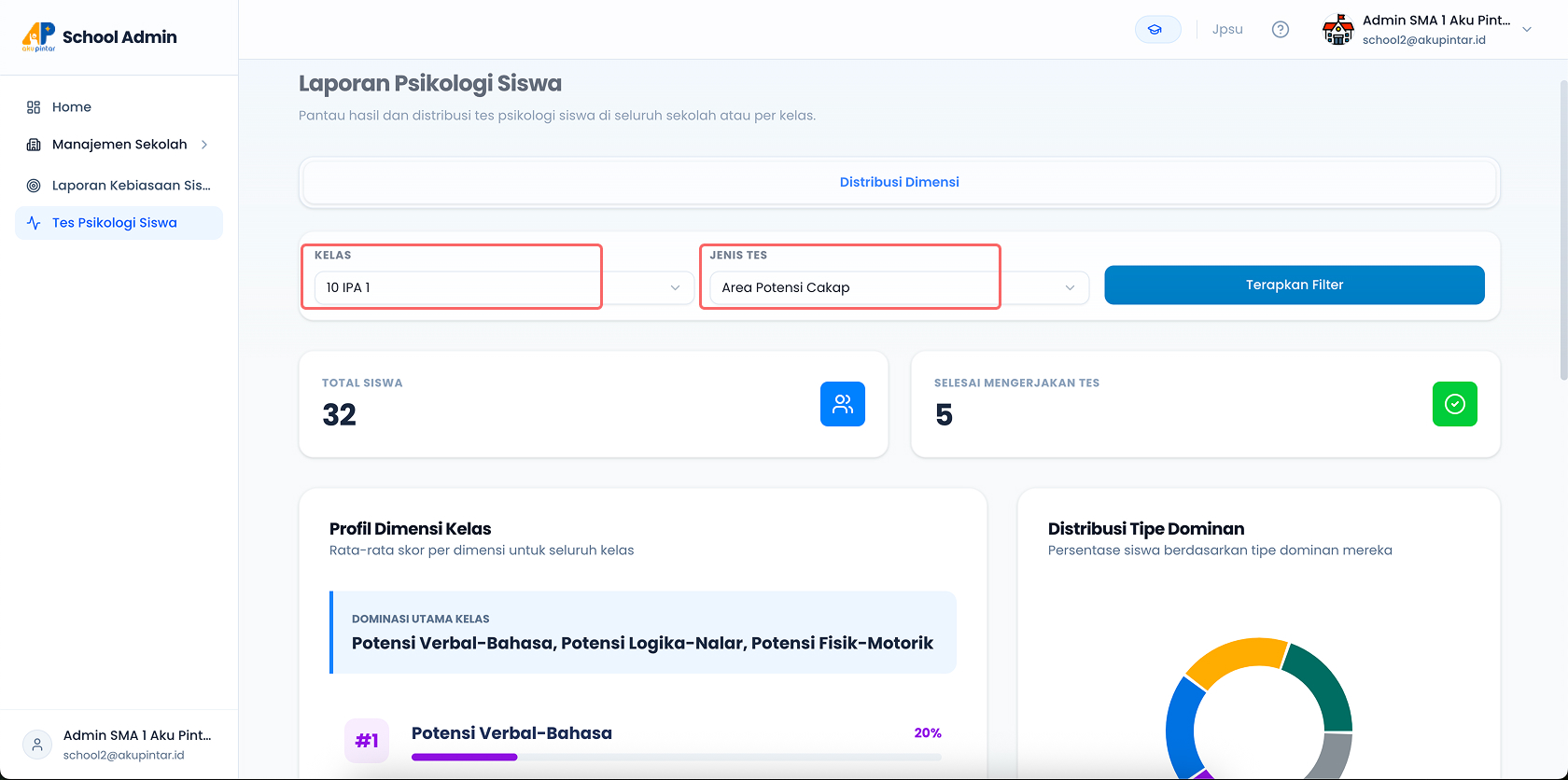
Task: Open the help question mark icon
Action: [1281, 30]
